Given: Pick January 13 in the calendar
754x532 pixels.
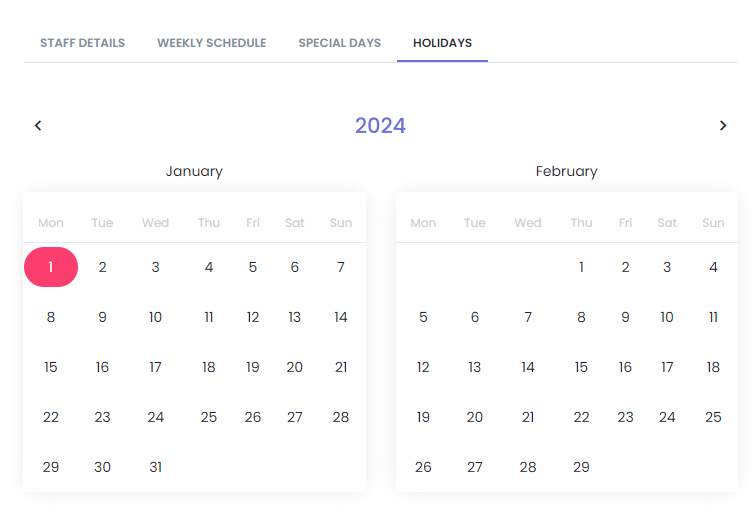Looking at the screenshot, I should [x=294, y=317].
